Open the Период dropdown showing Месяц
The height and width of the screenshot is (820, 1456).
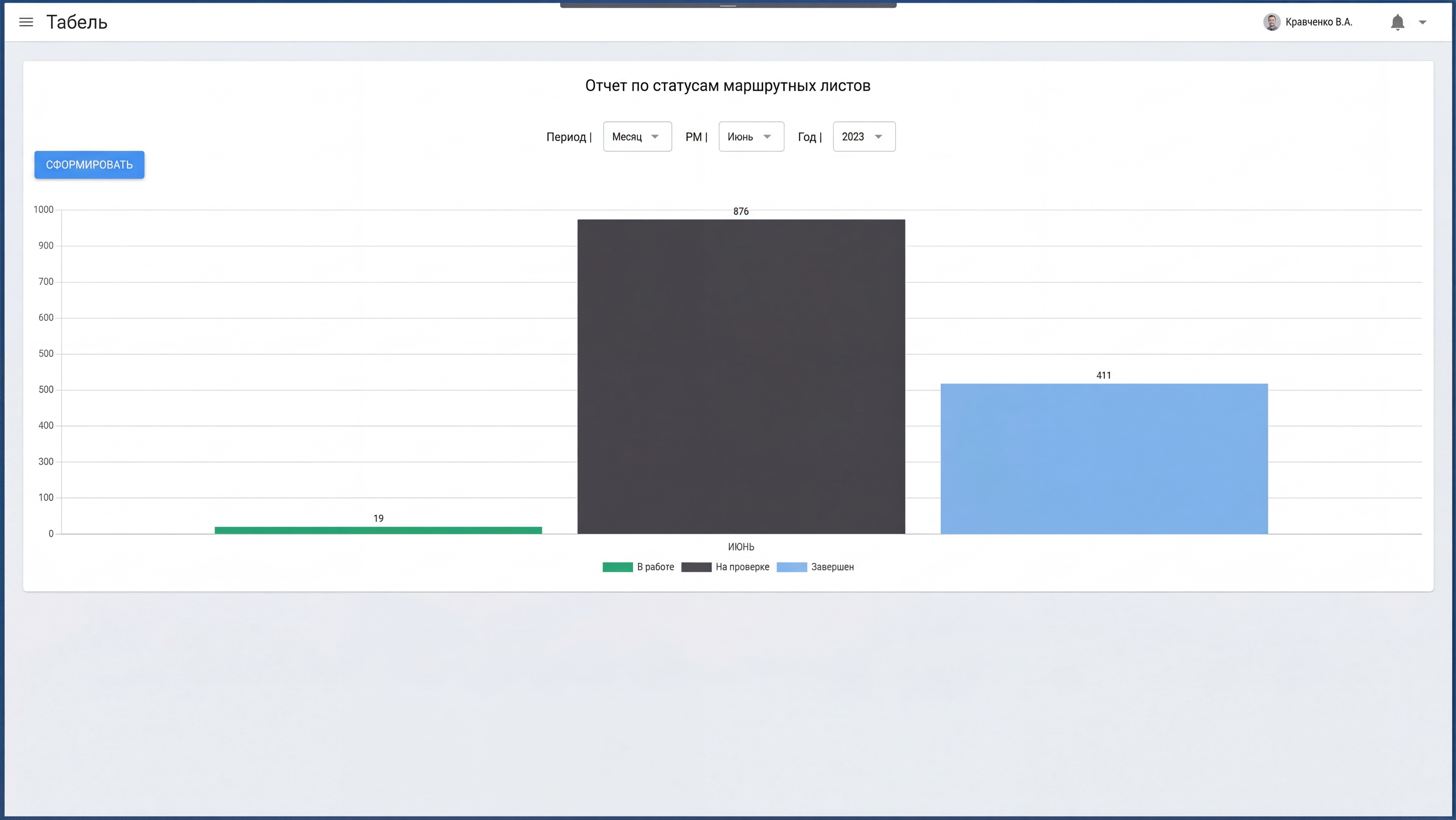click(637, 137)
